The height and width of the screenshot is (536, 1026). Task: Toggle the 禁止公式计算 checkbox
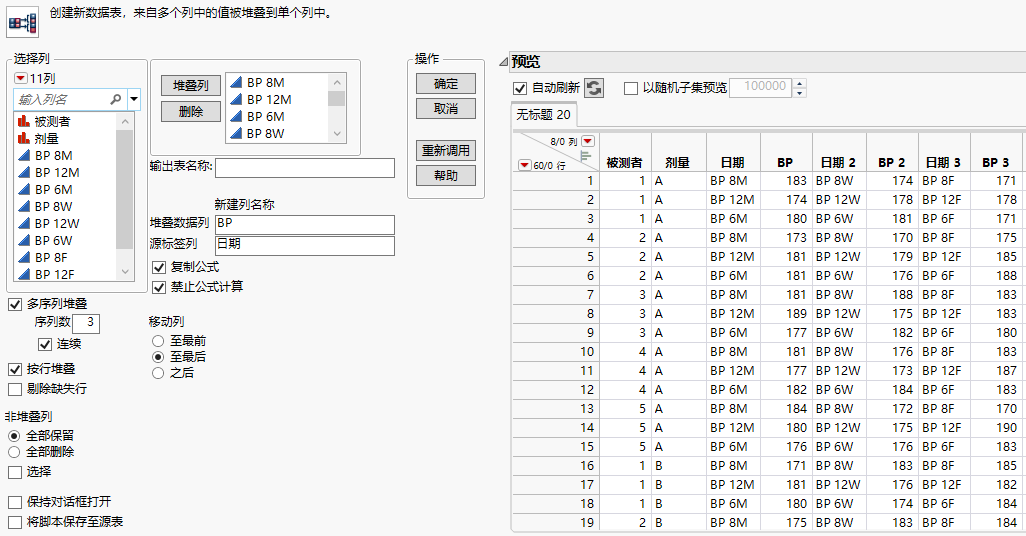pyautogui.click(x=159, y=287)
